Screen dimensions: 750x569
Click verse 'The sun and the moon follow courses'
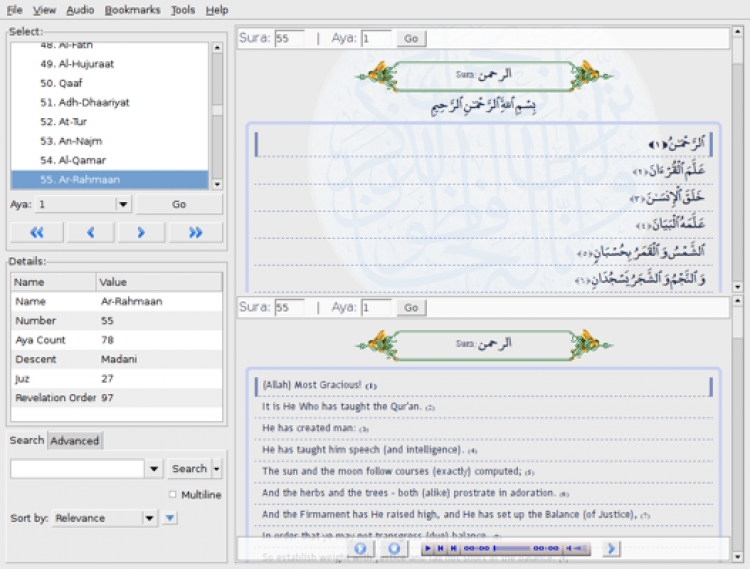click(391, 471)
